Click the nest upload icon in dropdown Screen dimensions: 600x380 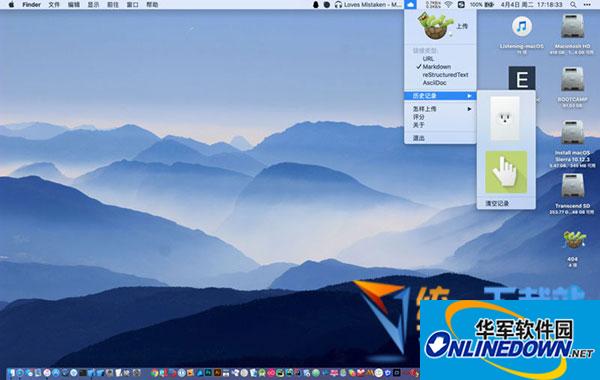coord(435,26)
